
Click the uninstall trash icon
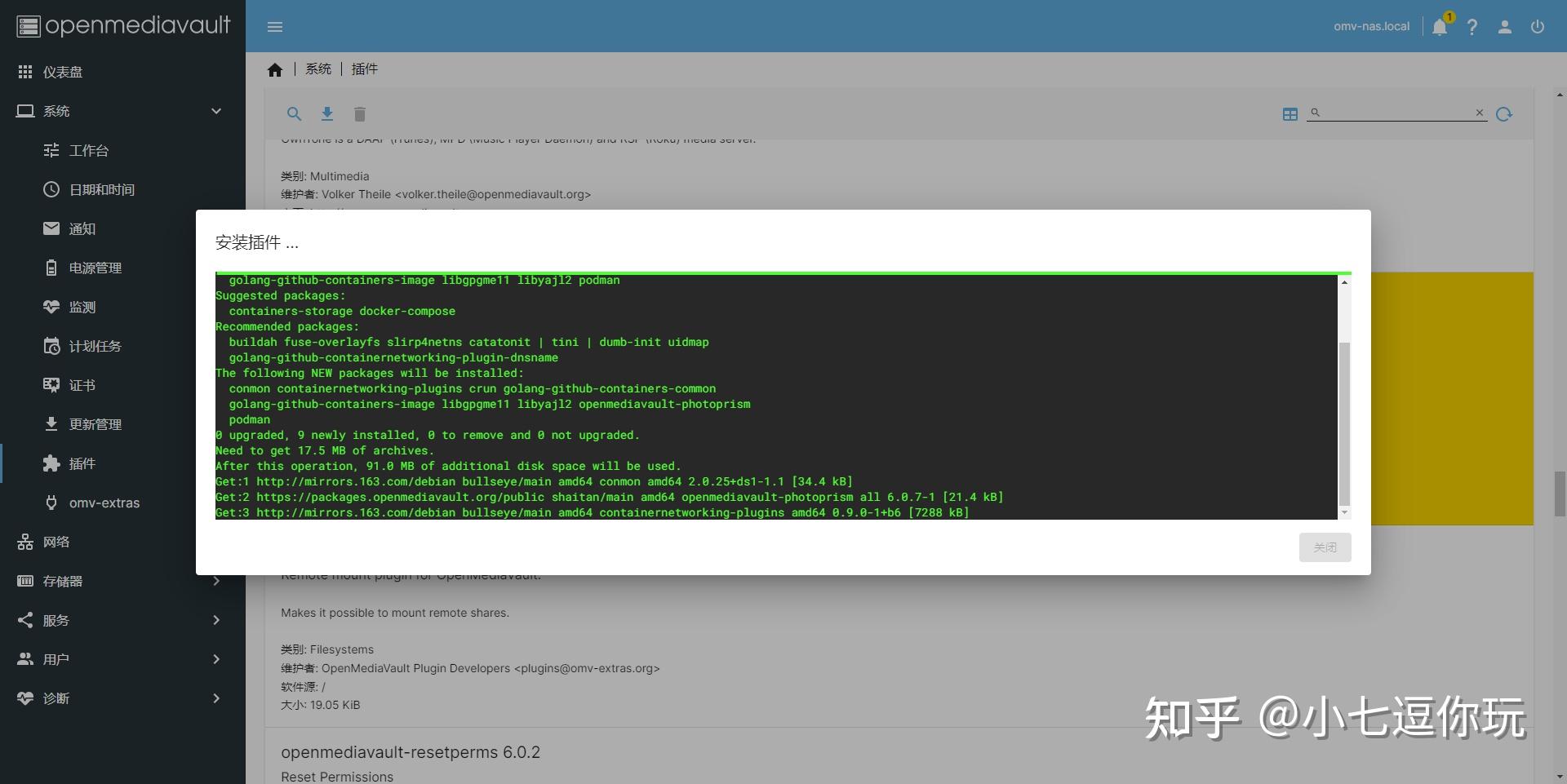point(360,114)
